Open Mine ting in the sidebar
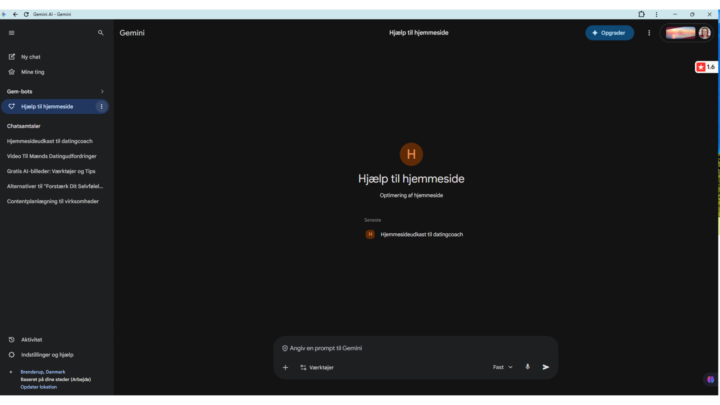Screen dimensions: 720x405 [32, 72]
